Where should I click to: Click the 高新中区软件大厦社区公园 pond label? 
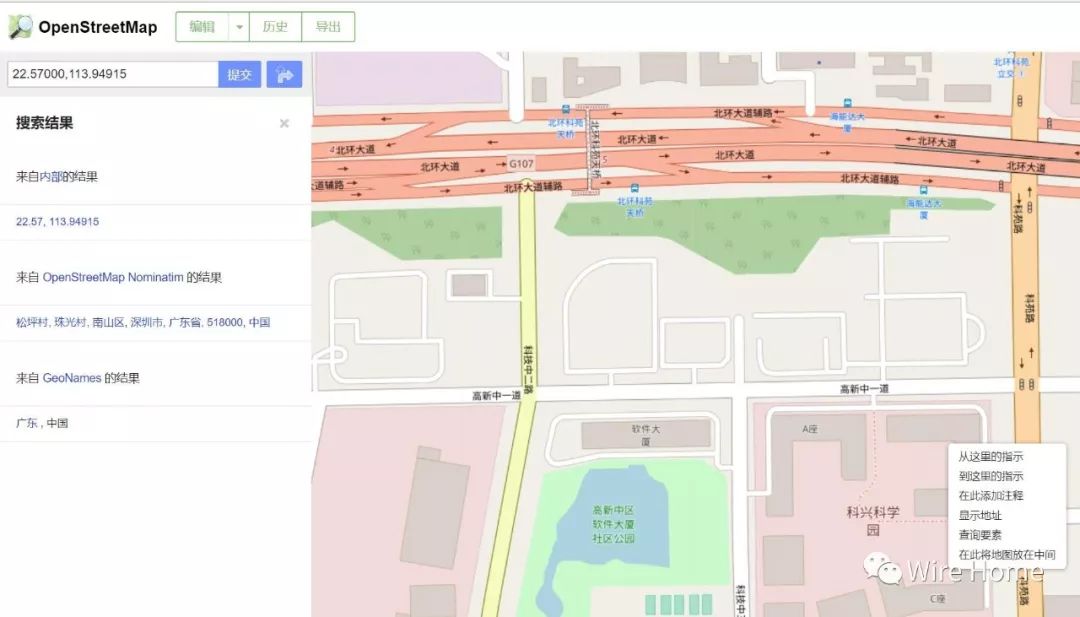pos(613,524)
